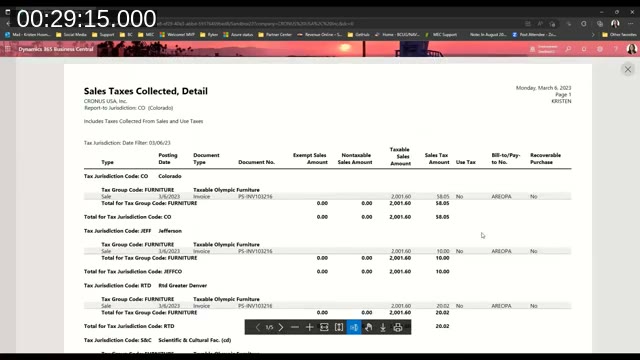Open Support bookmarks folder
The width and height of the screenshot is (640, 360).
coord(103,35)
